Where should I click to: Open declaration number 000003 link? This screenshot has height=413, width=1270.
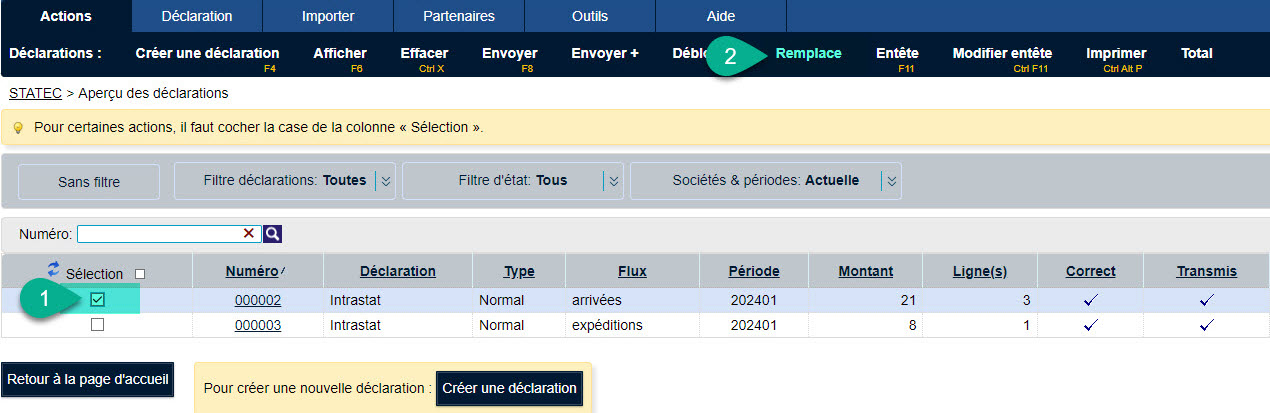coord(258,325)
